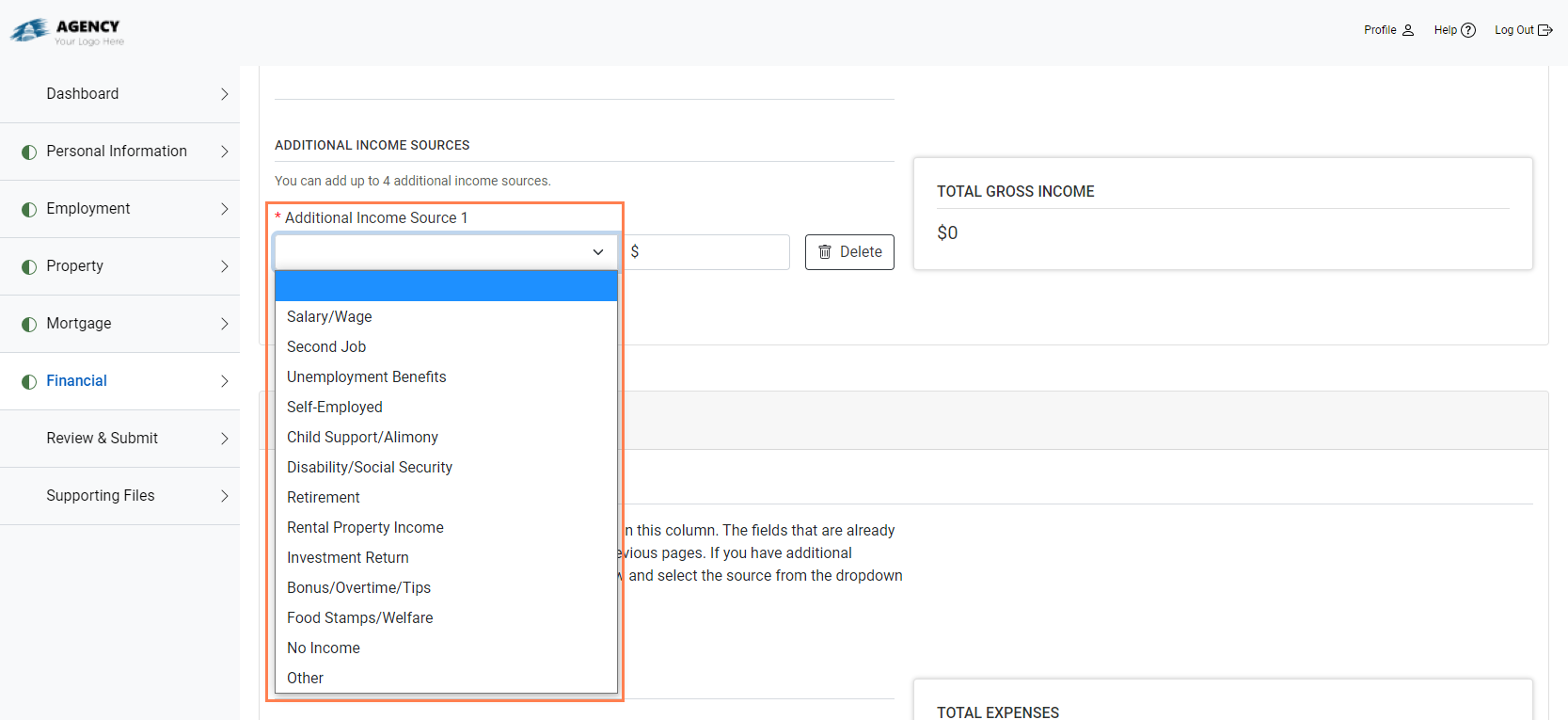Screen dimensions: 1568x720
Task: Choose Self-Employed income option
Action: point(335,408)
